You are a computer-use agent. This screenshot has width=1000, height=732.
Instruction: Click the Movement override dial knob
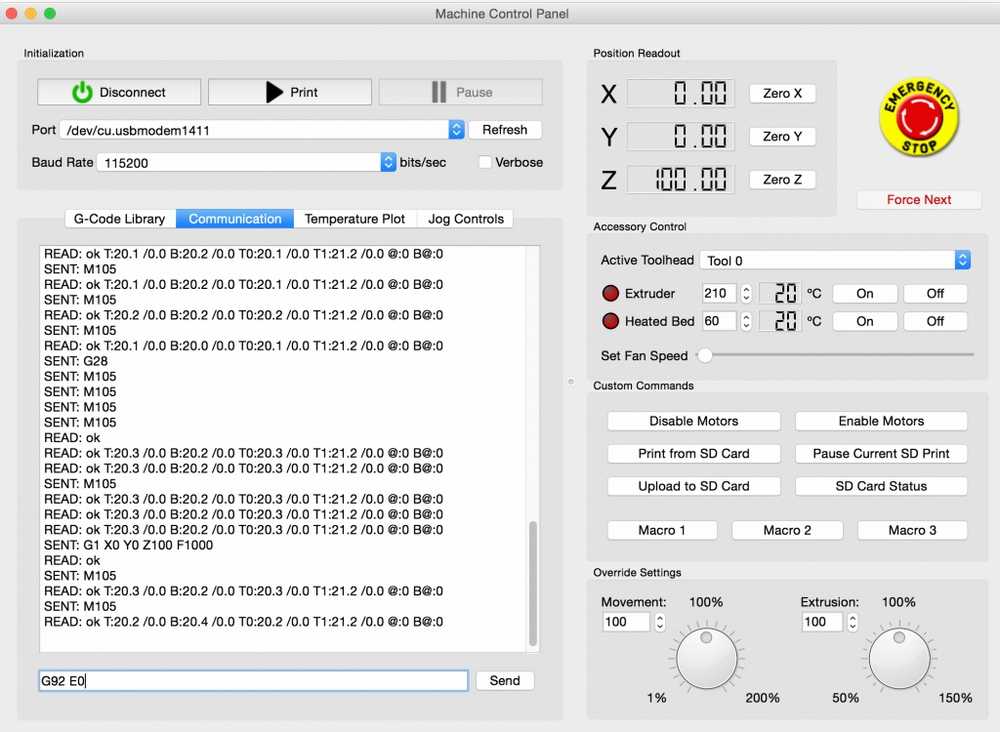pyautogui.click(x=707, y=659)
